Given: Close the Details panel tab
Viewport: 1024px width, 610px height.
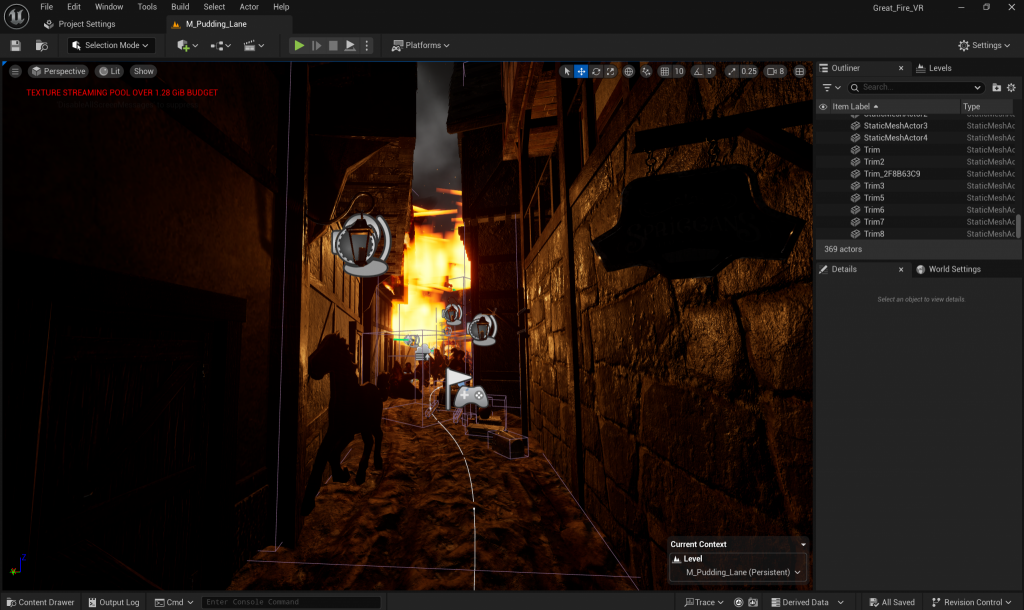Looking at the screenshot, I should tap(901, 269).
